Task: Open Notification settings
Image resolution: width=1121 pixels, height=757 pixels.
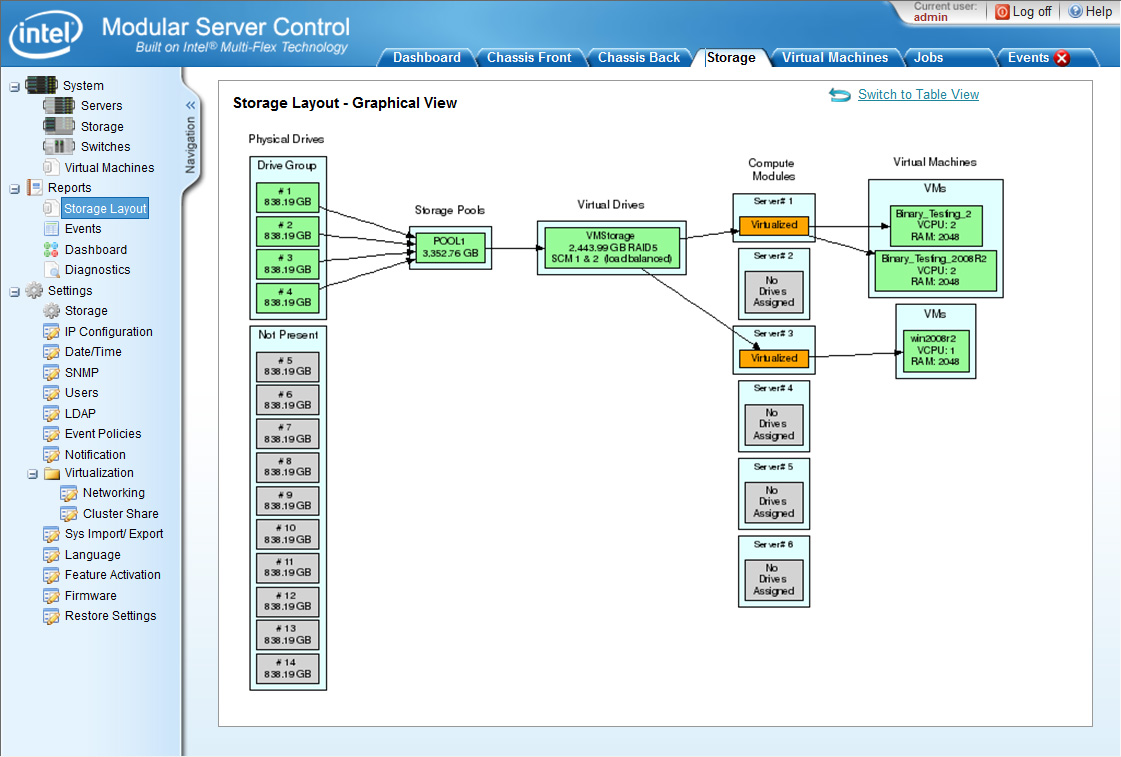Action: pyautogui.click(x=95, y=455)
